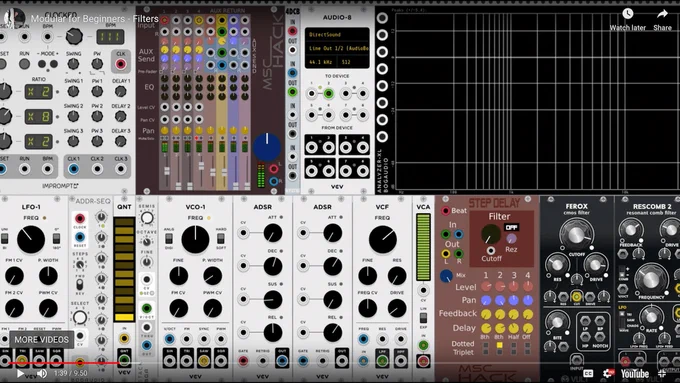
Task: Open the 'Modular for Beginners - Filters' title link
Action: pyautogui.click(x=94, y=19)
